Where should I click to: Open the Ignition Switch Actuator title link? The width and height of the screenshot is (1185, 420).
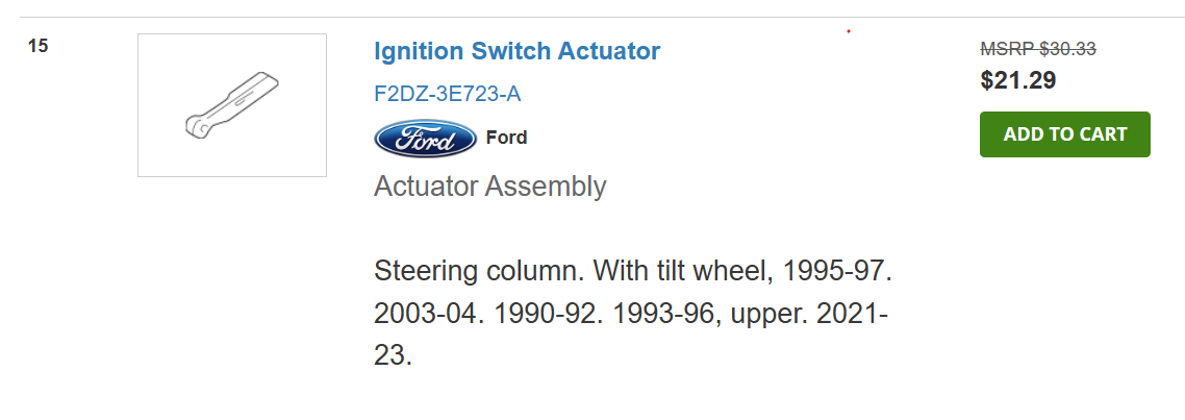[x=517, y=51]
